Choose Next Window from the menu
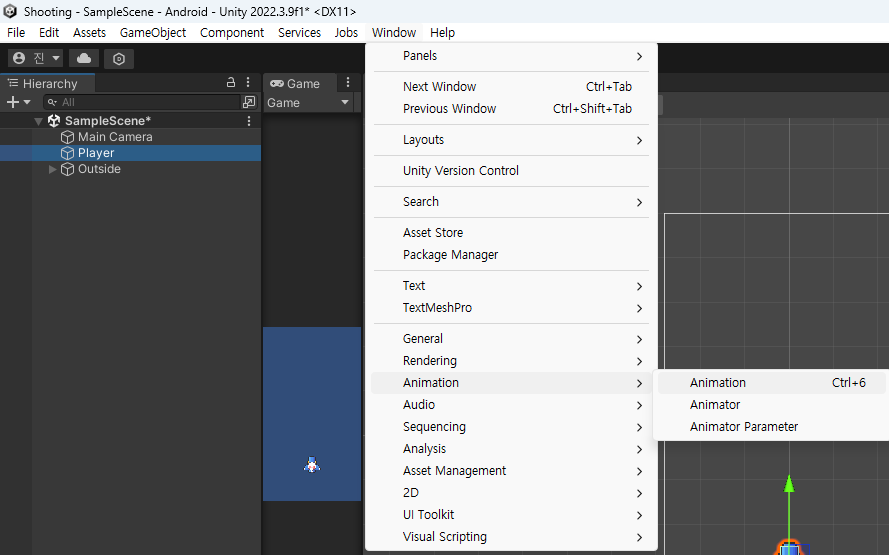The image size is (889, 555). coord(511,87)
